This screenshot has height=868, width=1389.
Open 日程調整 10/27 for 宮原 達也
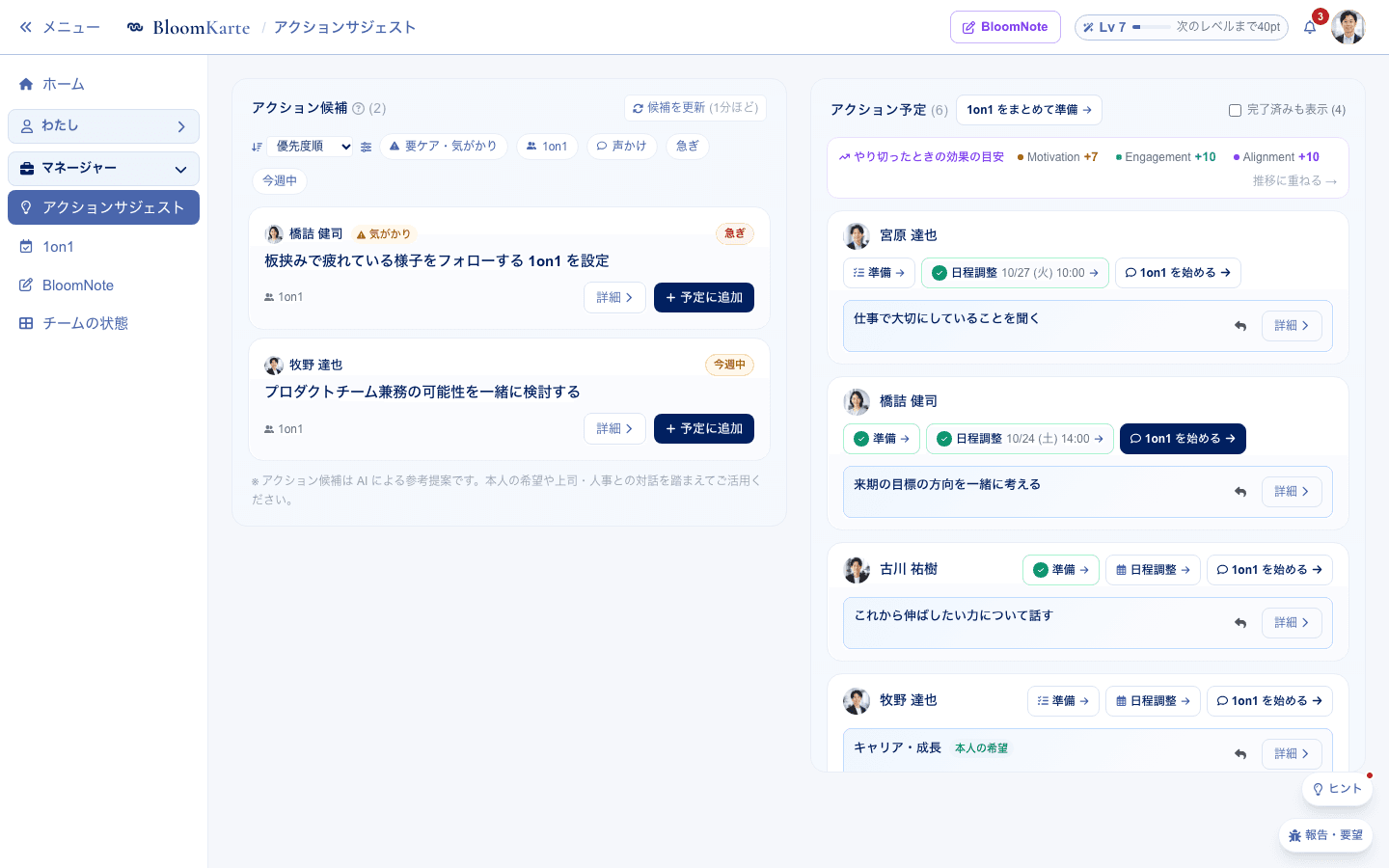(x=1015, y=273)
